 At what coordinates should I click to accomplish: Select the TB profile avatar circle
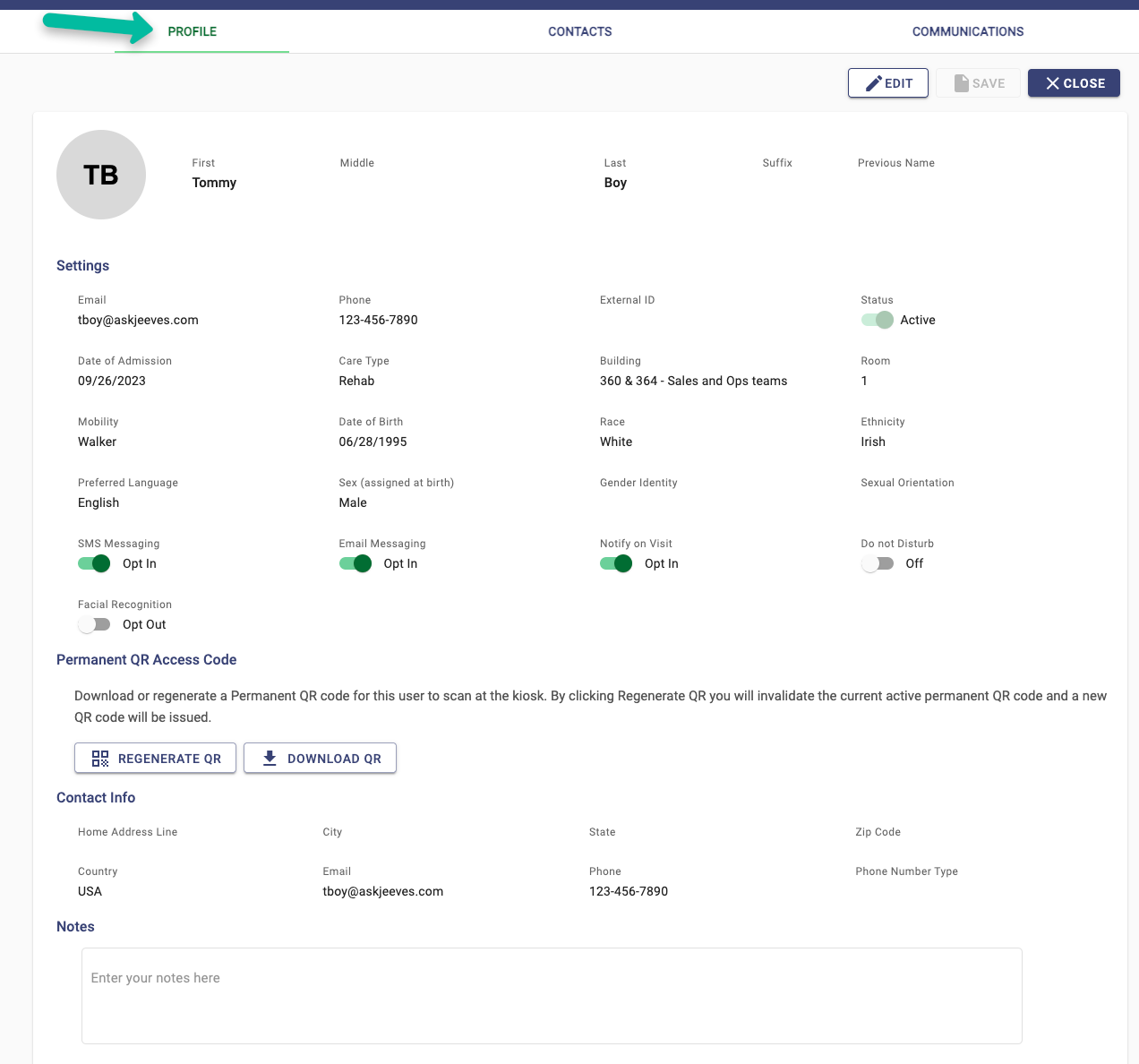pos(100,175)
